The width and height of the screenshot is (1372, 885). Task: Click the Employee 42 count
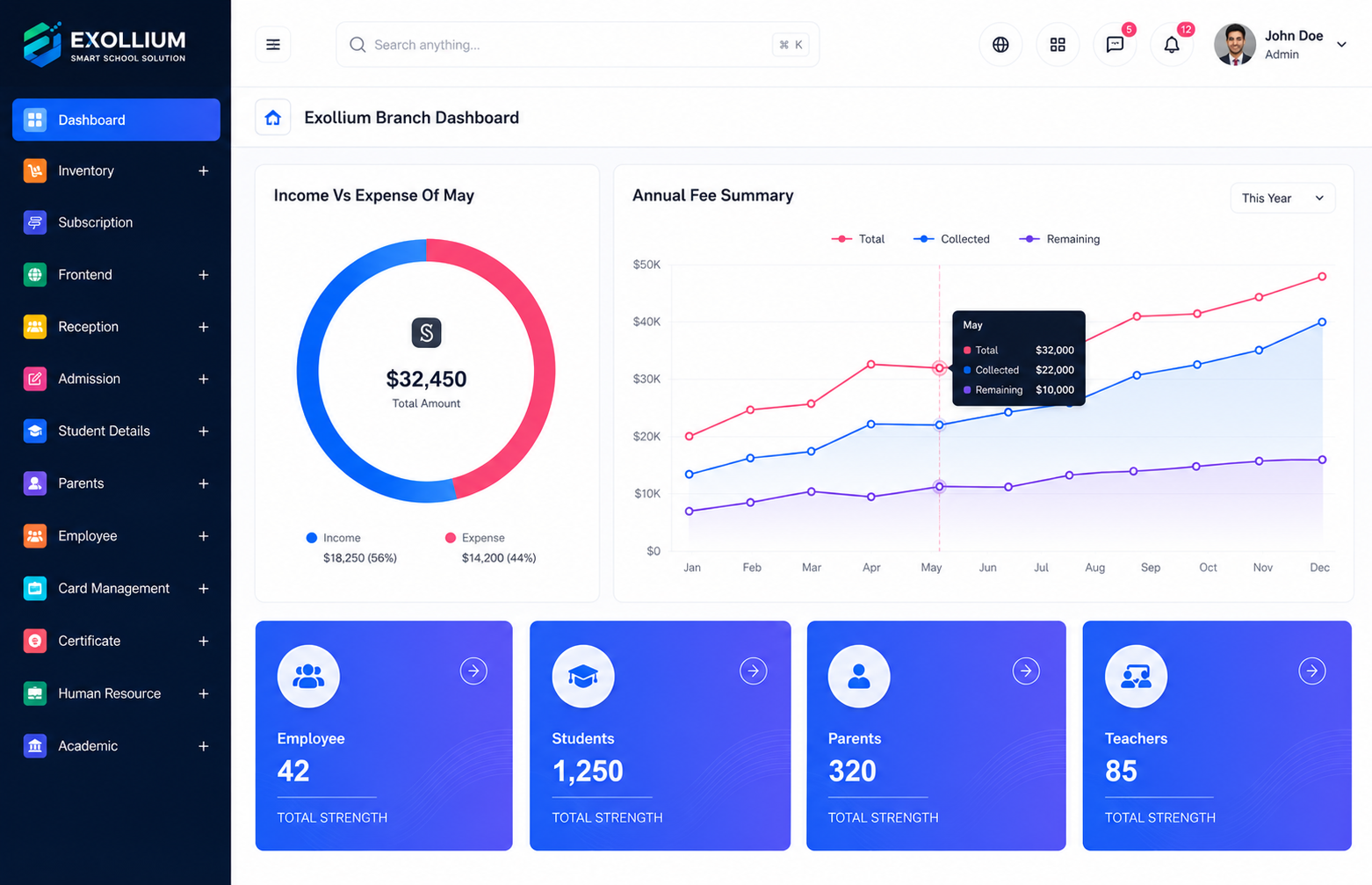[293, 771]
